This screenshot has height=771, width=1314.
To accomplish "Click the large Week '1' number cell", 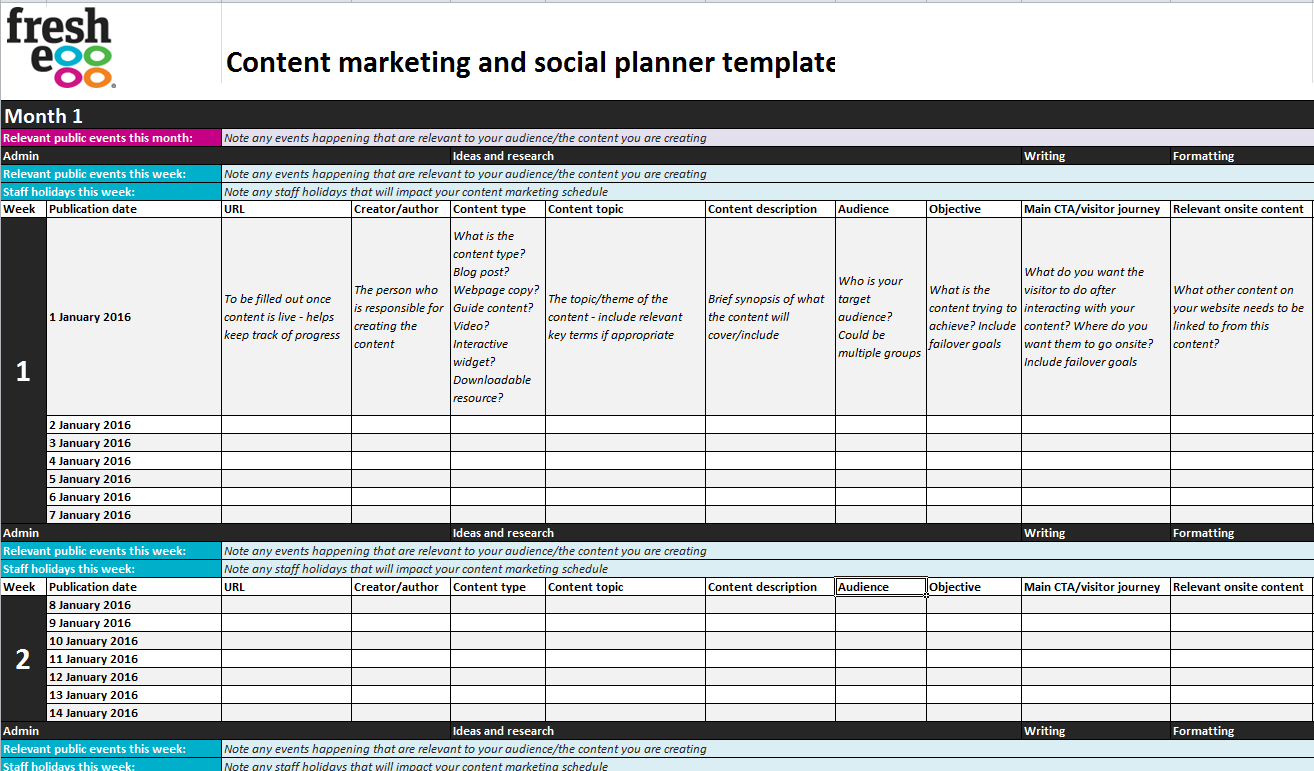I will 23,371.
